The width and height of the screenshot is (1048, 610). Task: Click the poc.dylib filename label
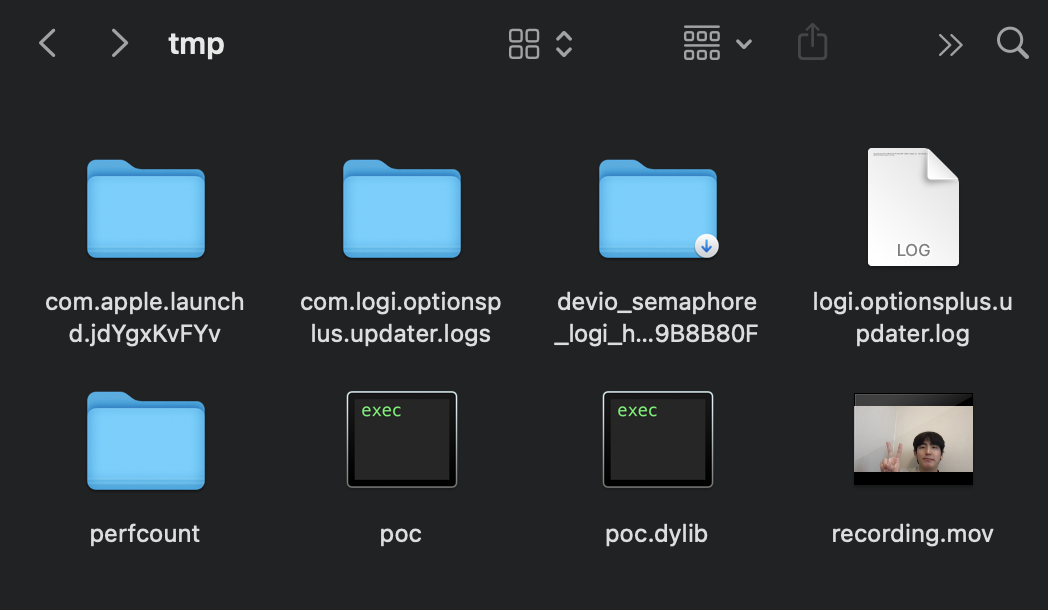(x=656, y=534)
